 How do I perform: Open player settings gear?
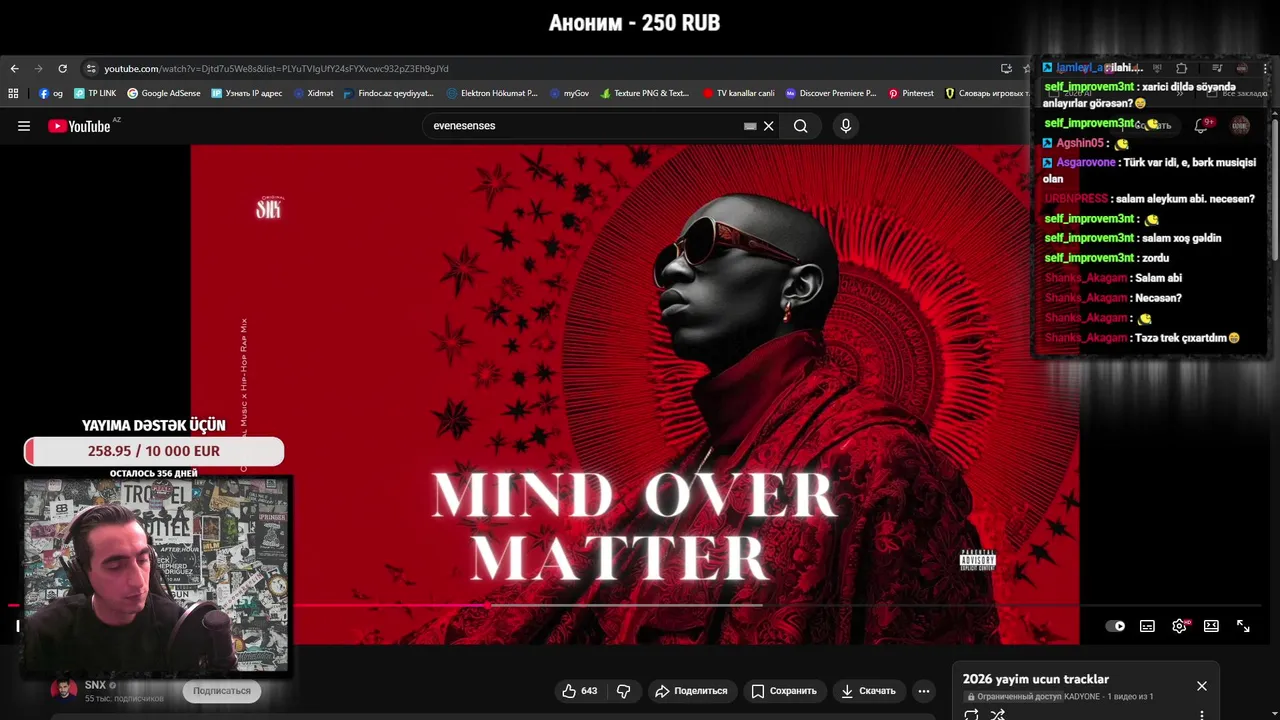(1179, 626)
